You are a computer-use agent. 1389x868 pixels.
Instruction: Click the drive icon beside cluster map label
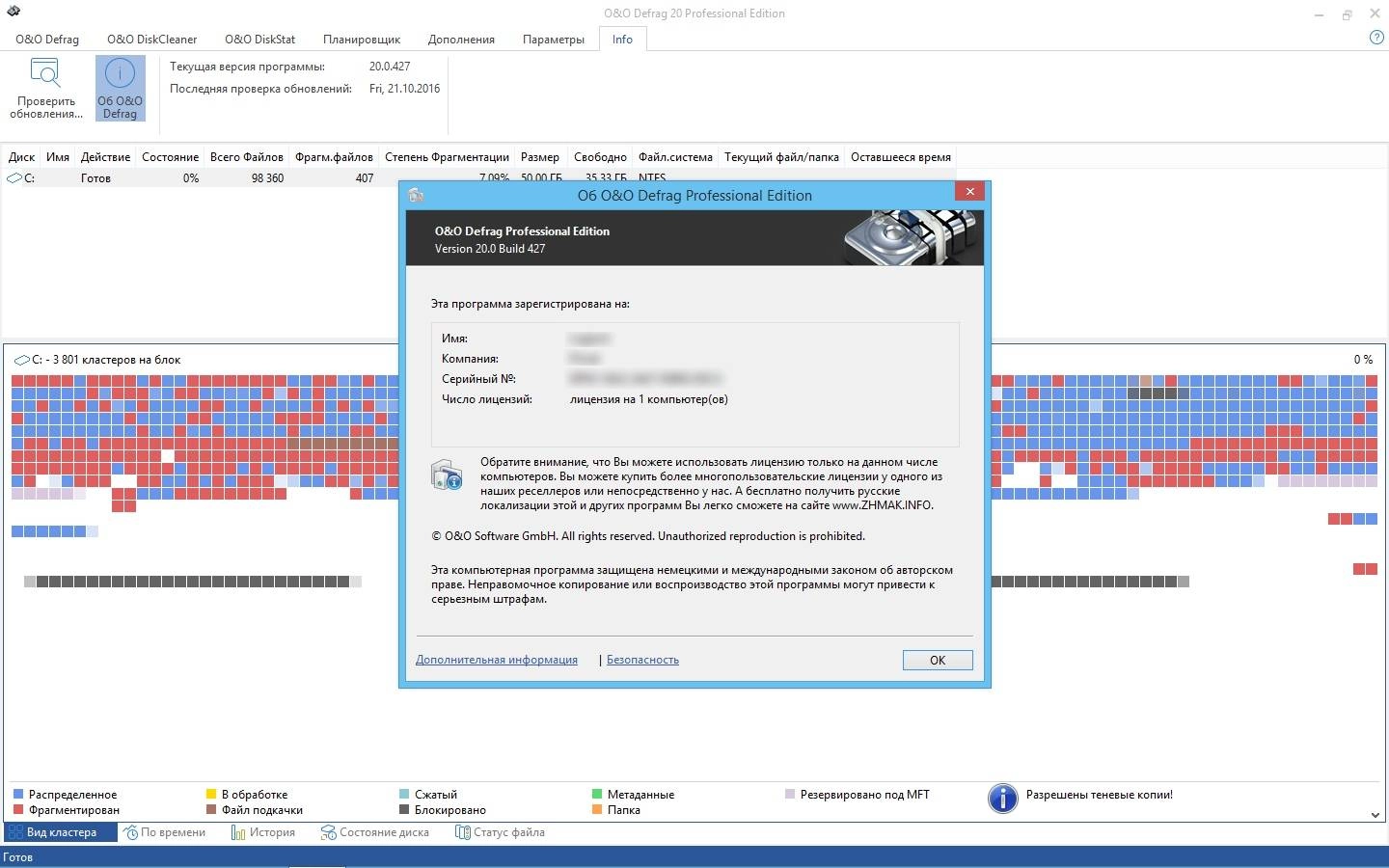coord(21,360)
